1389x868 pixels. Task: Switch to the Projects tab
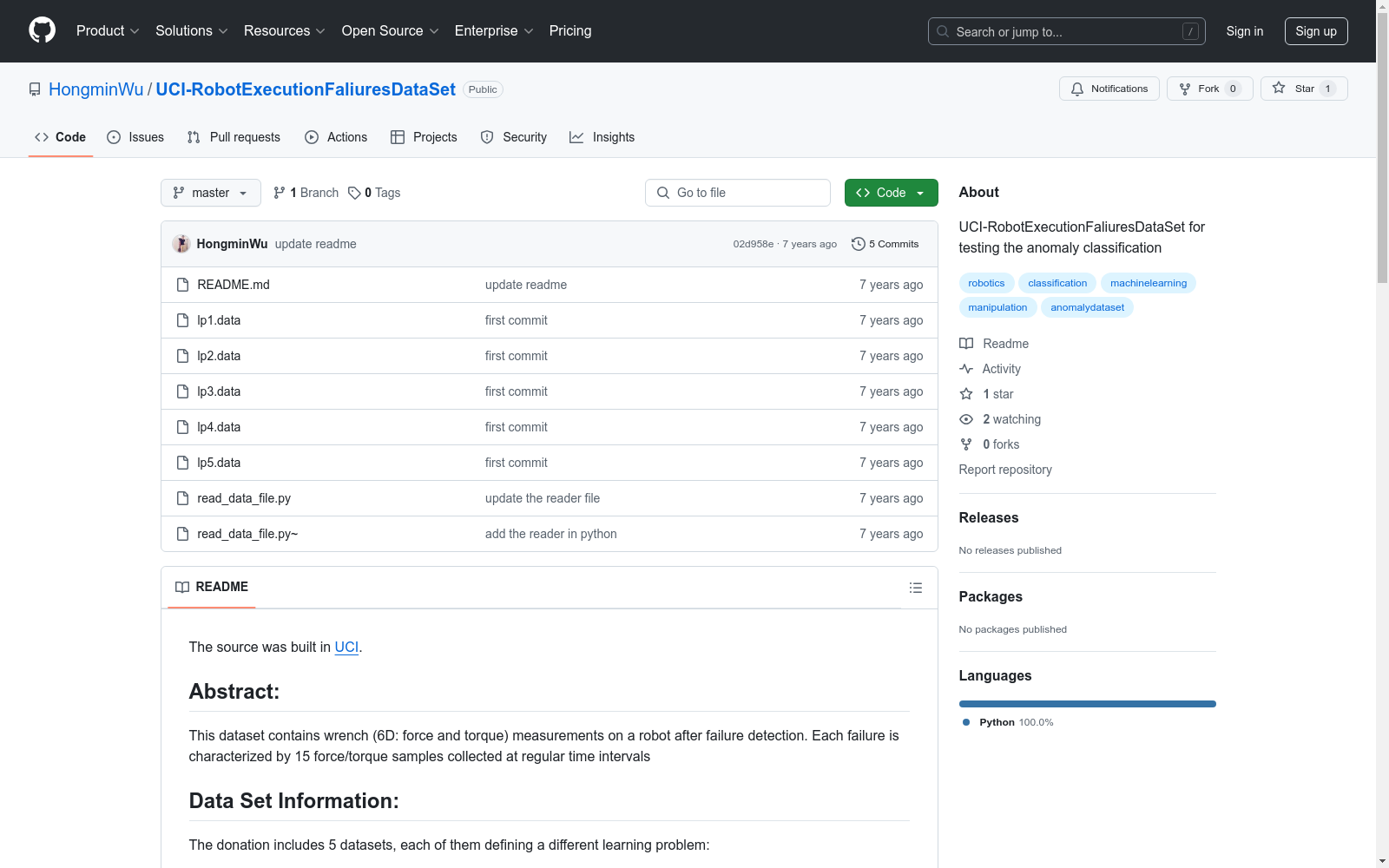[424, 137]
